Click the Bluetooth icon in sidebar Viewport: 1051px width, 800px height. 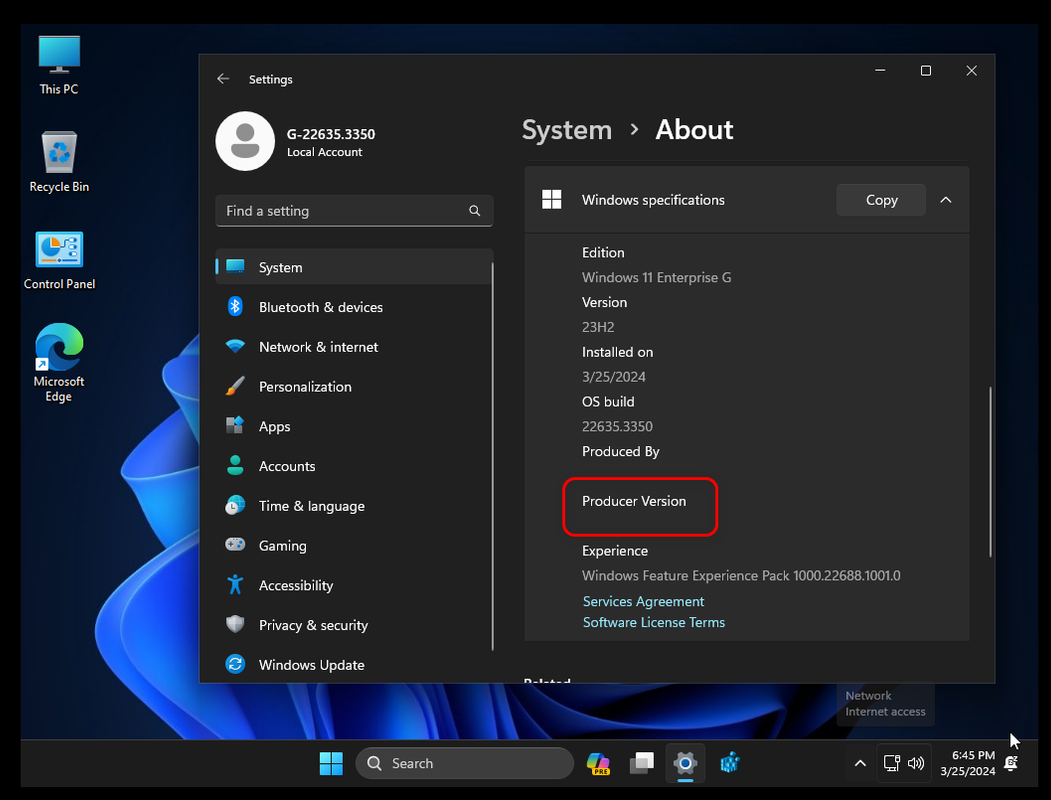[235, 307]
